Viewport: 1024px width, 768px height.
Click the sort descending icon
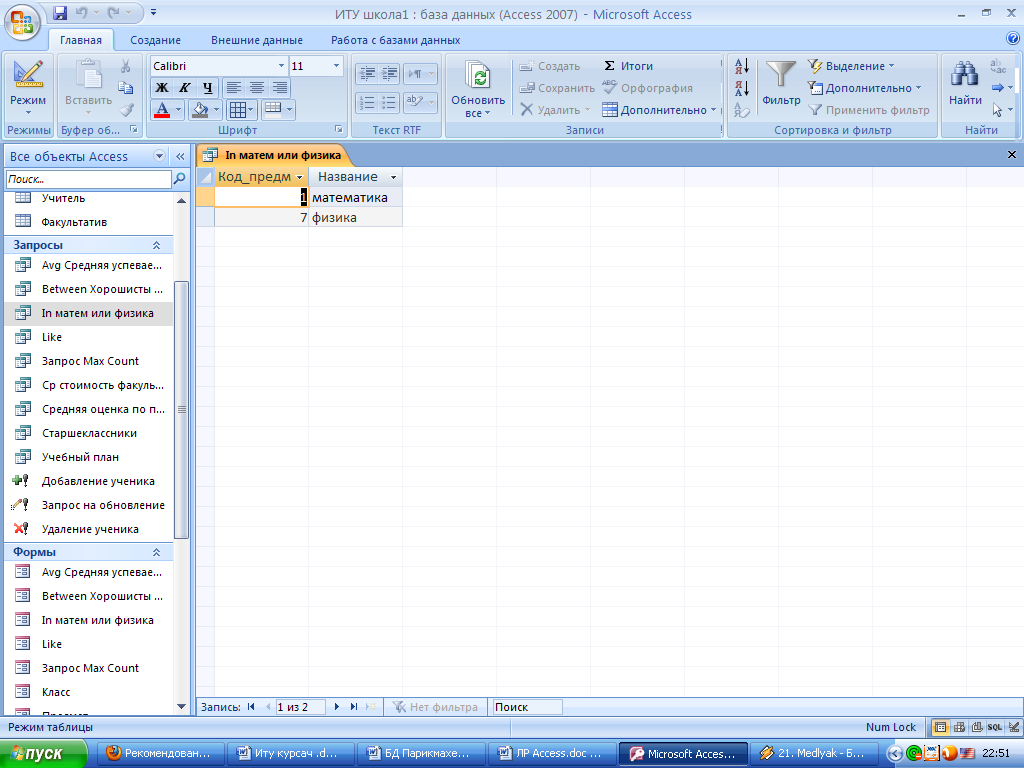[742, 88]
